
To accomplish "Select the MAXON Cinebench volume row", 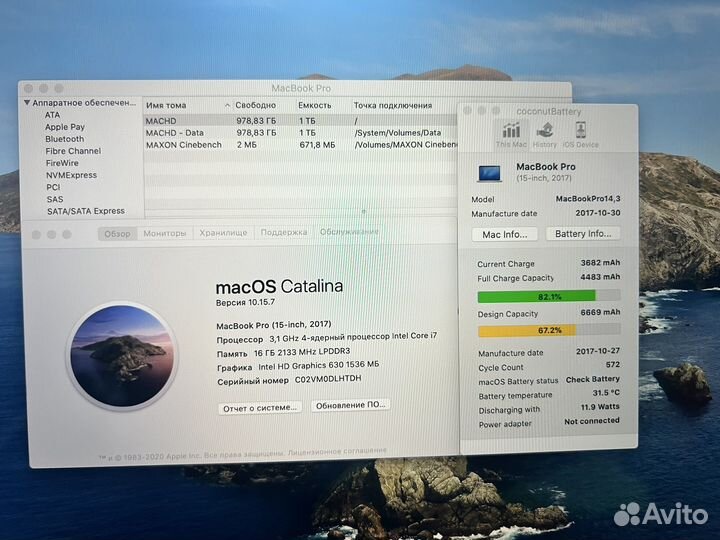I will (x=301, y=145).
